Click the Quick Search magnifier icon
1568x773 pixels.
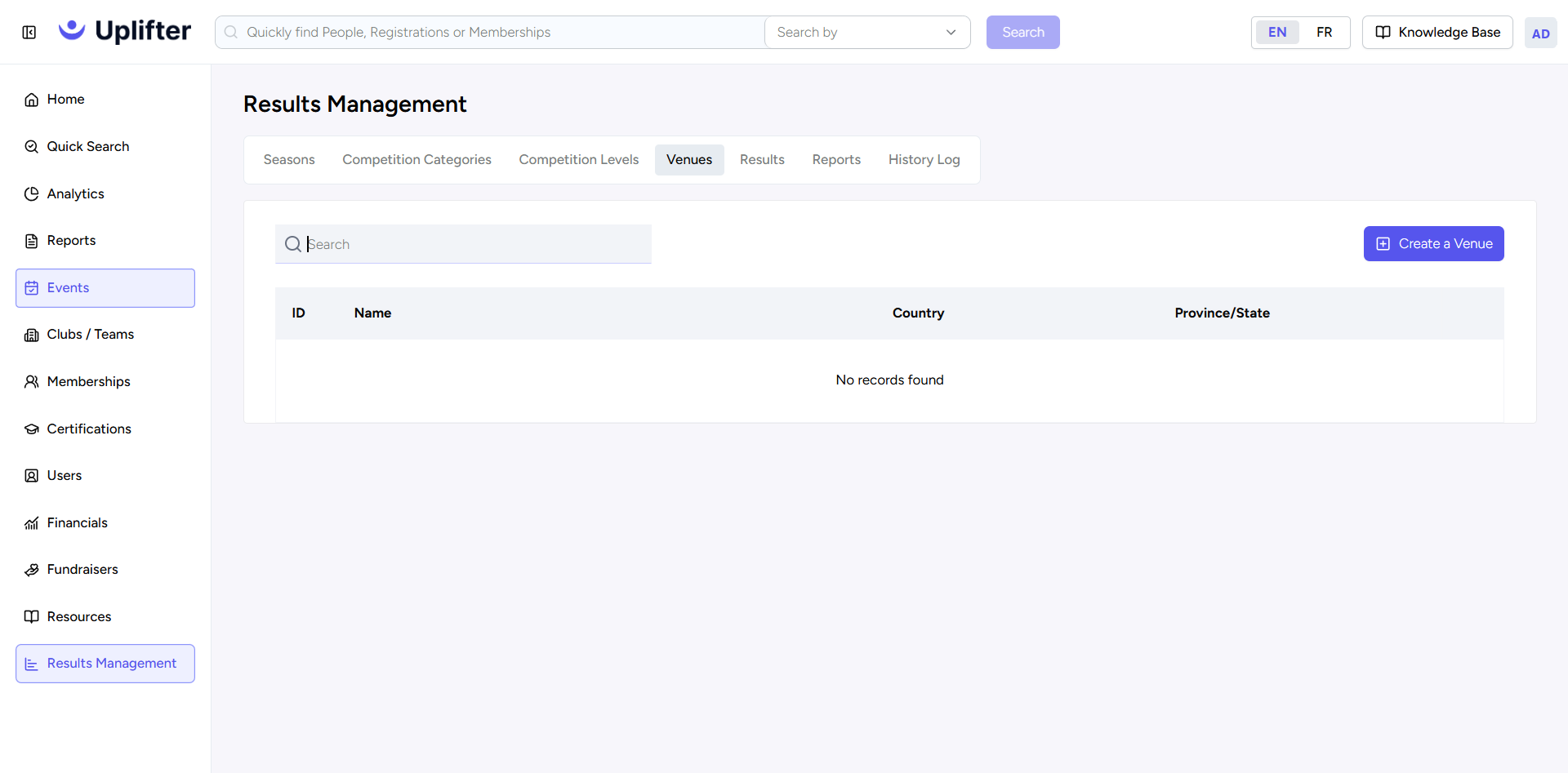[x=32, y=147]
